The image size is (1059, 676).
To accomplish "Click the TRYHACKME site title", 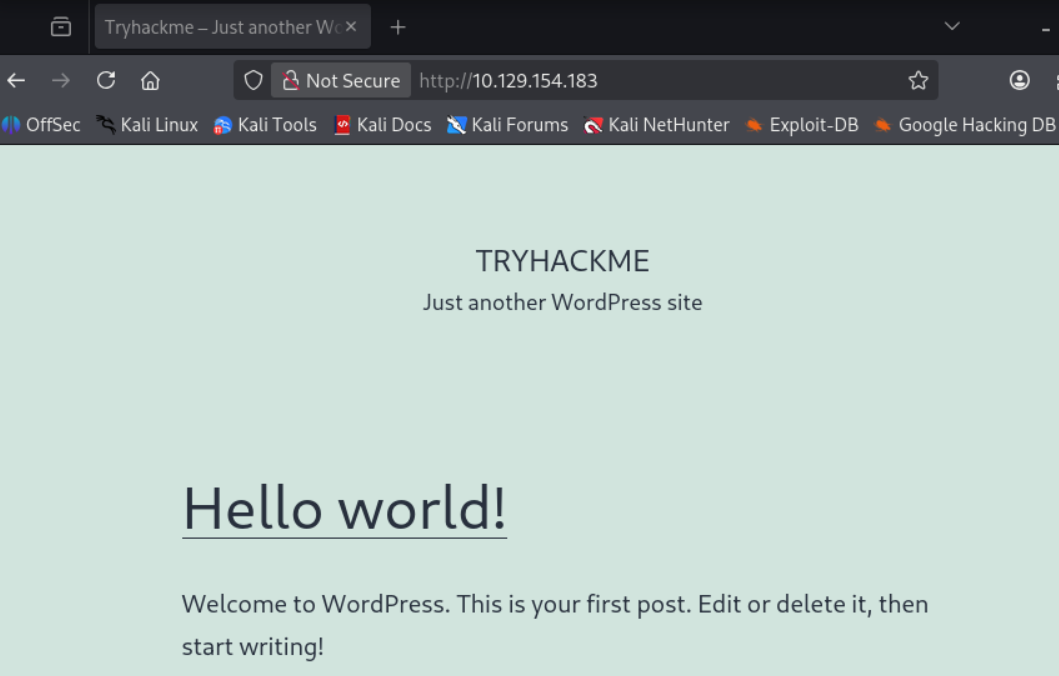I will [x=563, y=261].
